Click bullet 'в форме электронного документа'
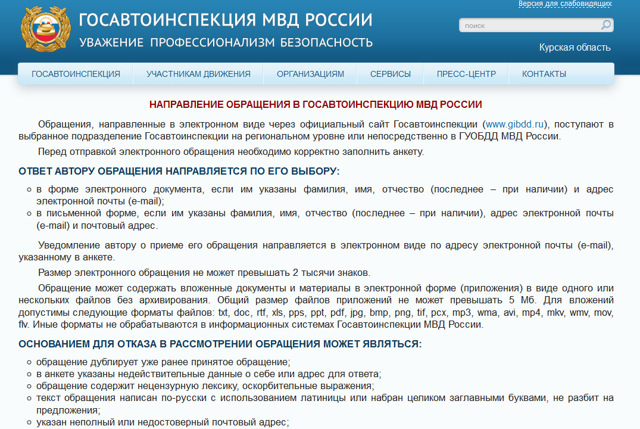640x429 pixels. [324, 195]
